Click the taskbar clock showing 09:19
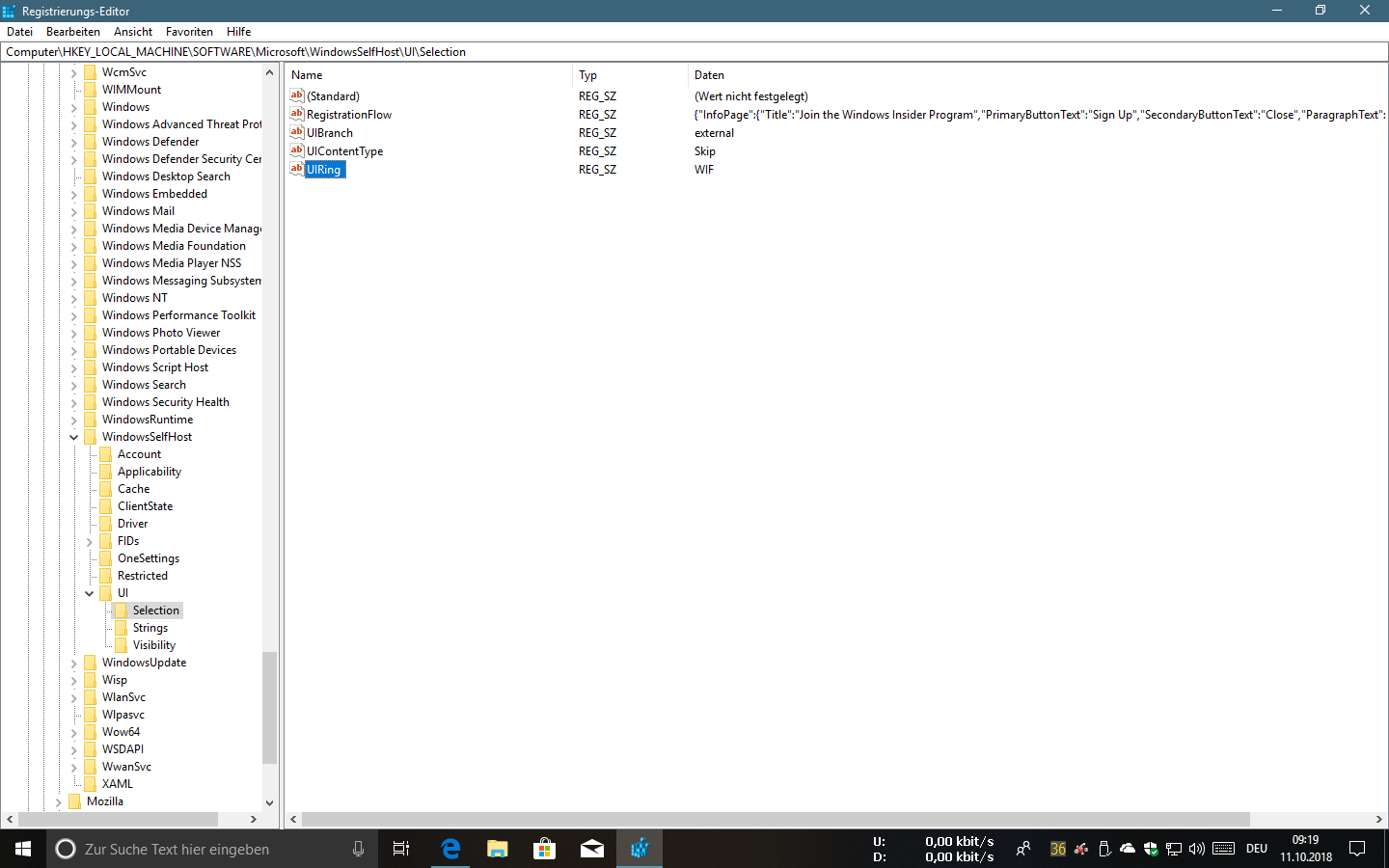The height and width of the screenshot is (868, 1389). [x=1306, y=849]
